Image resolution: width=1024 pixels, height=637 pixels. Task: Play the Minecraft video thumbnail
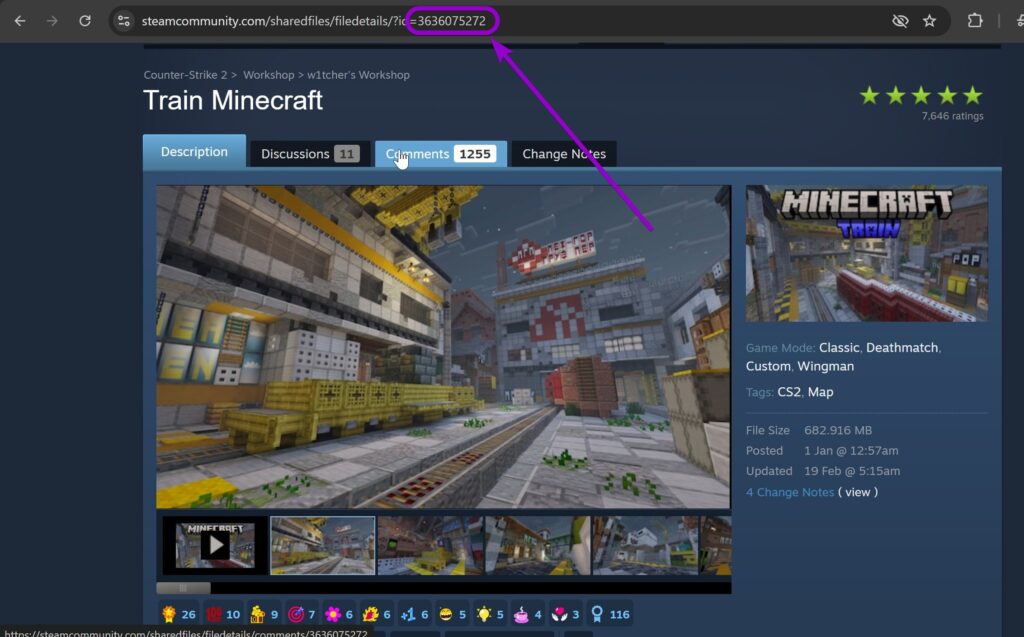(x=215, y=545)
